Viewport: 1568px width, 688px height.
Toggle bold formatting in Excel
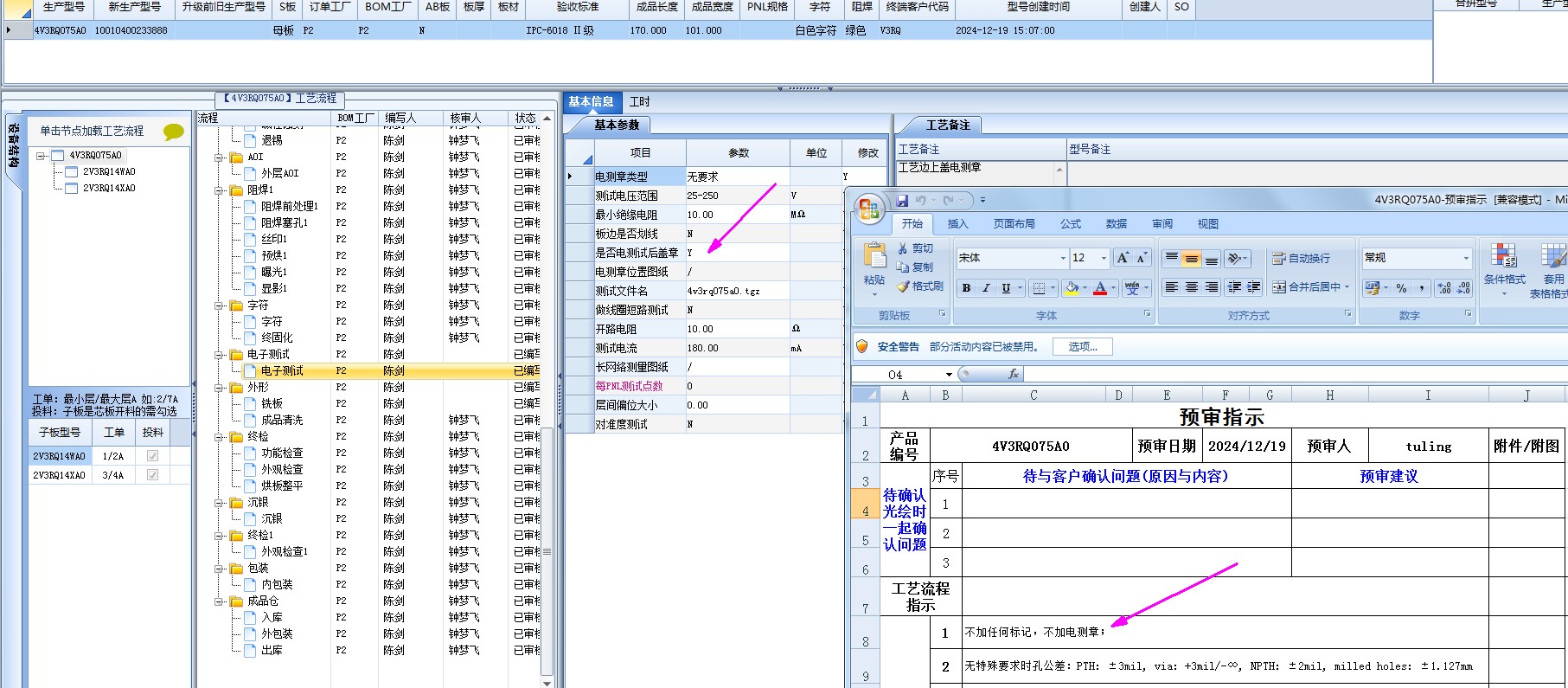pyautogui.click(x=966, y=288)
